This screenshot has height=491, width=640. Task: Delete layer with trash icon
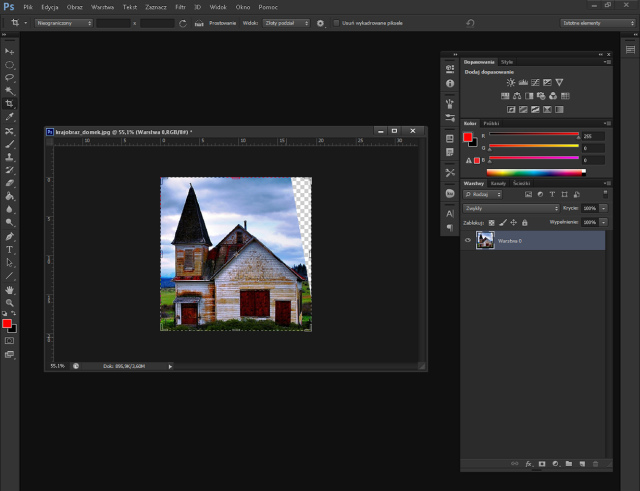click(x=596, y=464)
